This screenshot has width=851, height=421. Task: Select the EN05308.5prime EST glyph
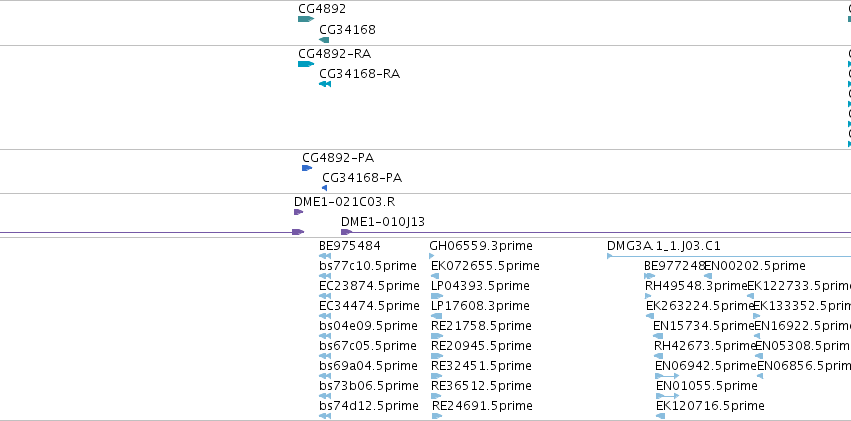coord(759,356)
